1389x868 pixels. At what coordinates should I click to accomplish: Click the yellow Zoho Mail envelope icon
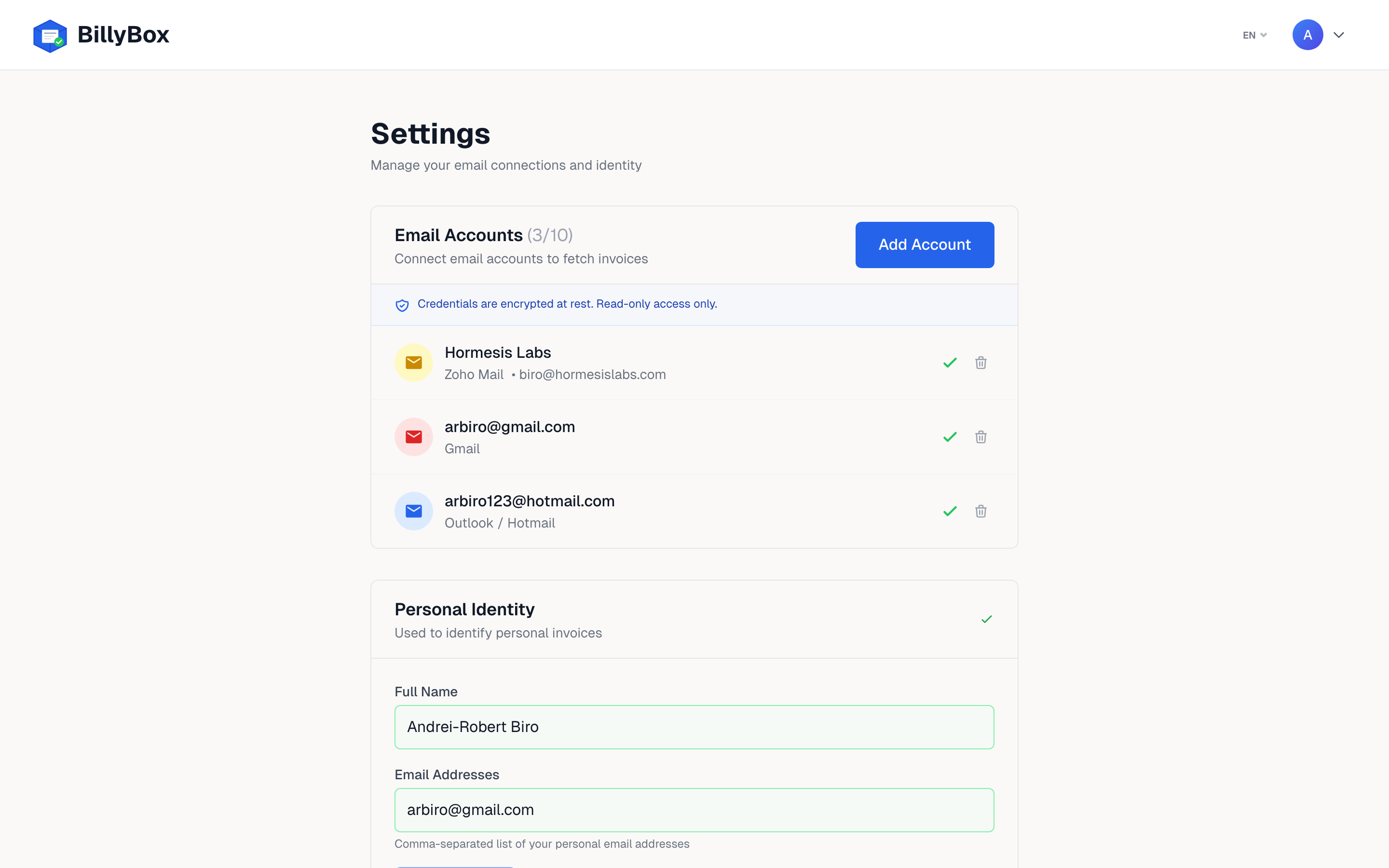(413, 362)
